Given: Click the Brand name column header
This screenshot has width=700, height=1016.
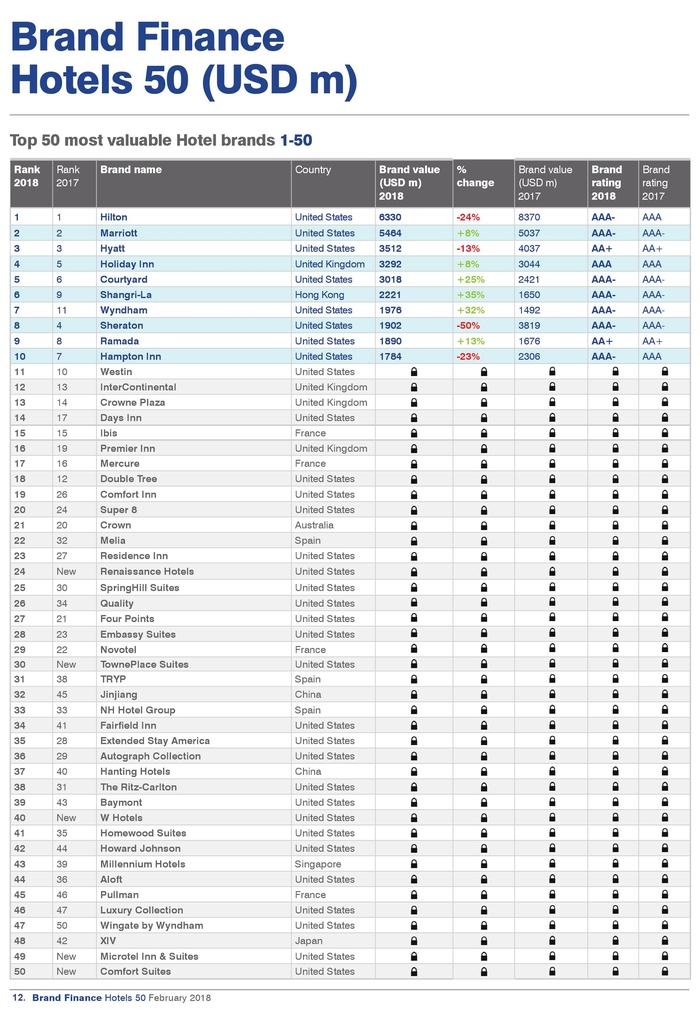Looking at the screenshot, I should coord(131,170).
